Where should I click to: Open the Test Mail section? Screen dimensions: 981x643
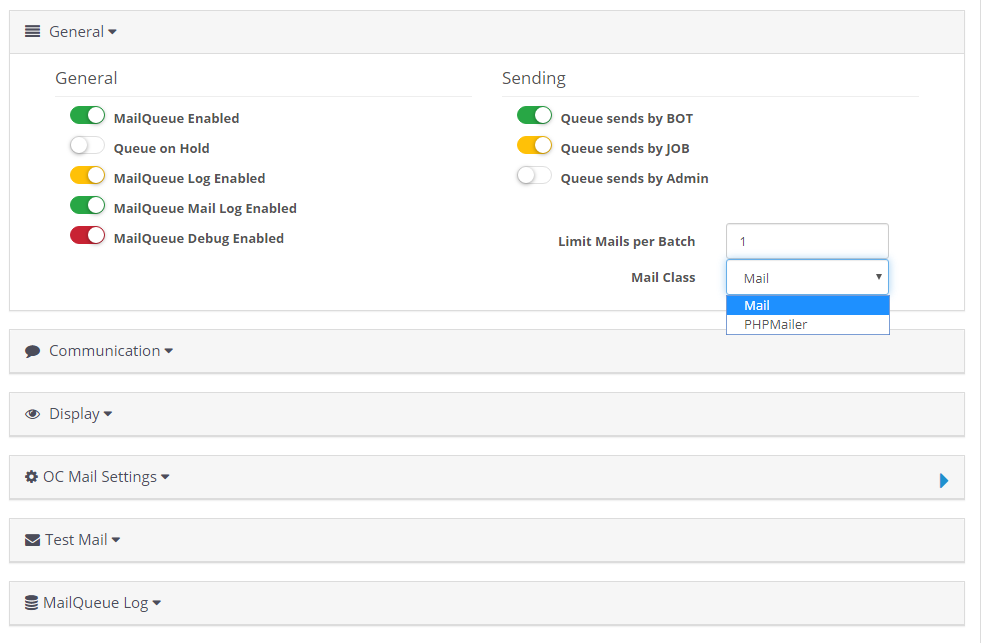point(487,540)
